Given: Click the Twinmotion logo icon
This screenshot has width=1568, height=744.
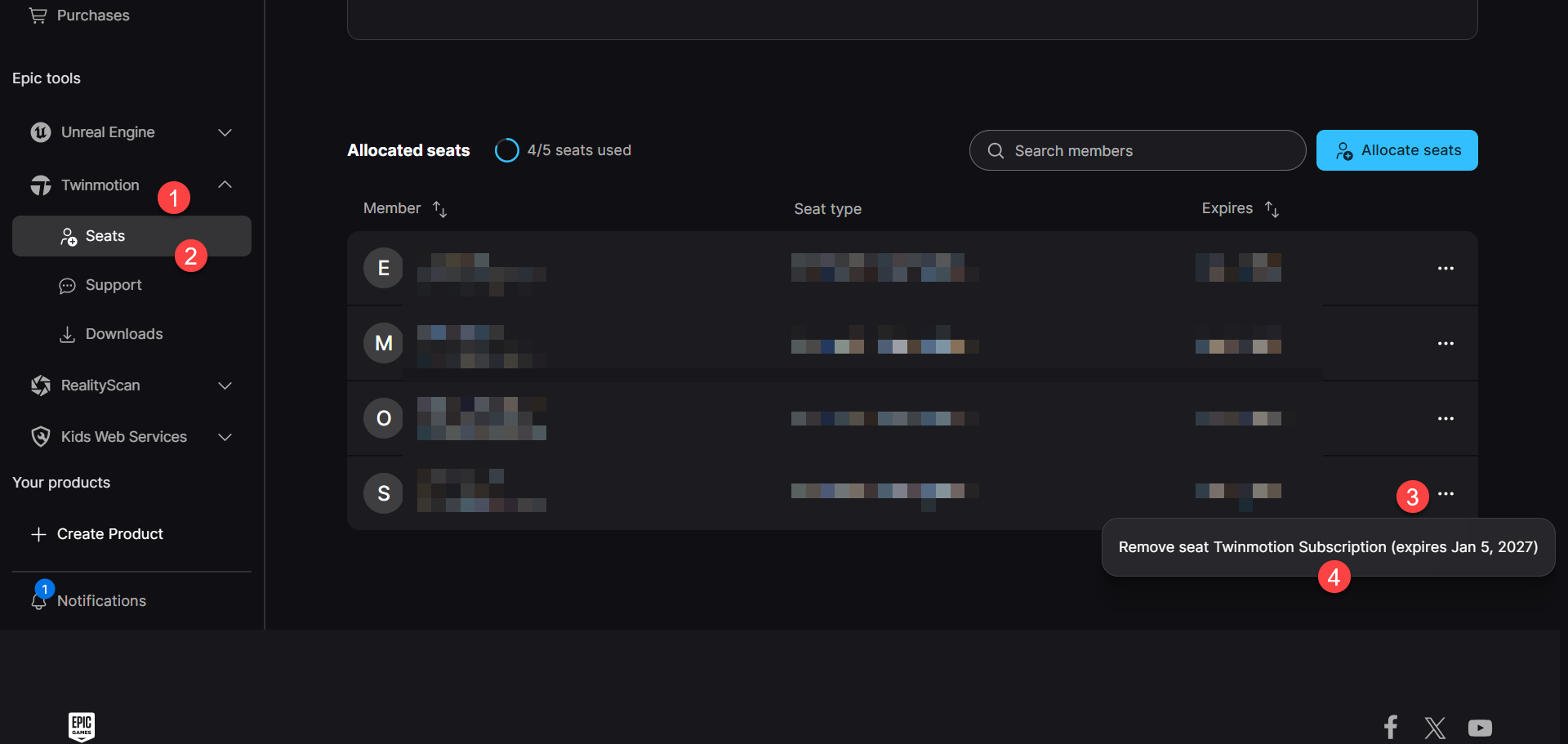Looking at the screenshot, I should tap(41, 185).
